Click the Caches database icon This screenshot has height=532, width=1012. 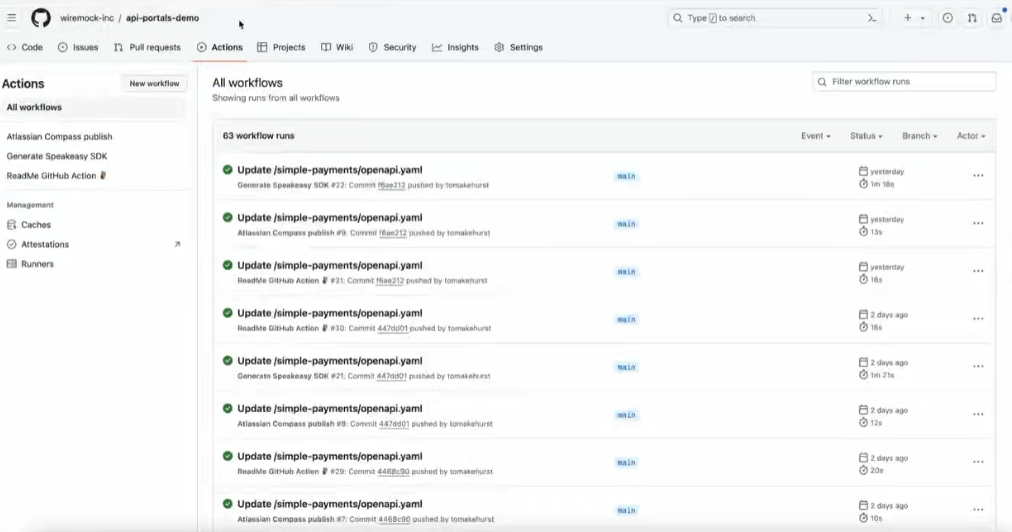[x=12, y=225]
